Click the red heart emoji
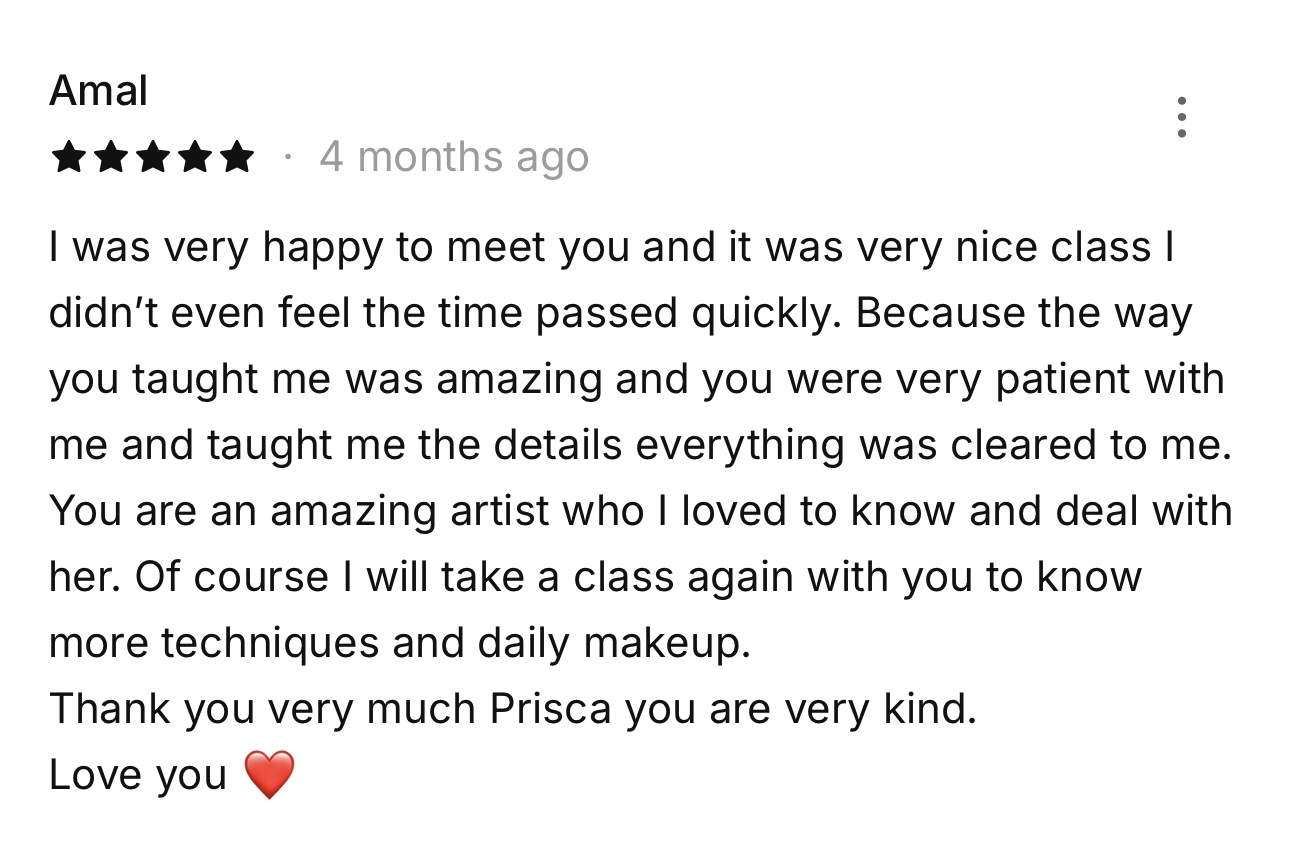1290x846 pixels. click(269, 775)
